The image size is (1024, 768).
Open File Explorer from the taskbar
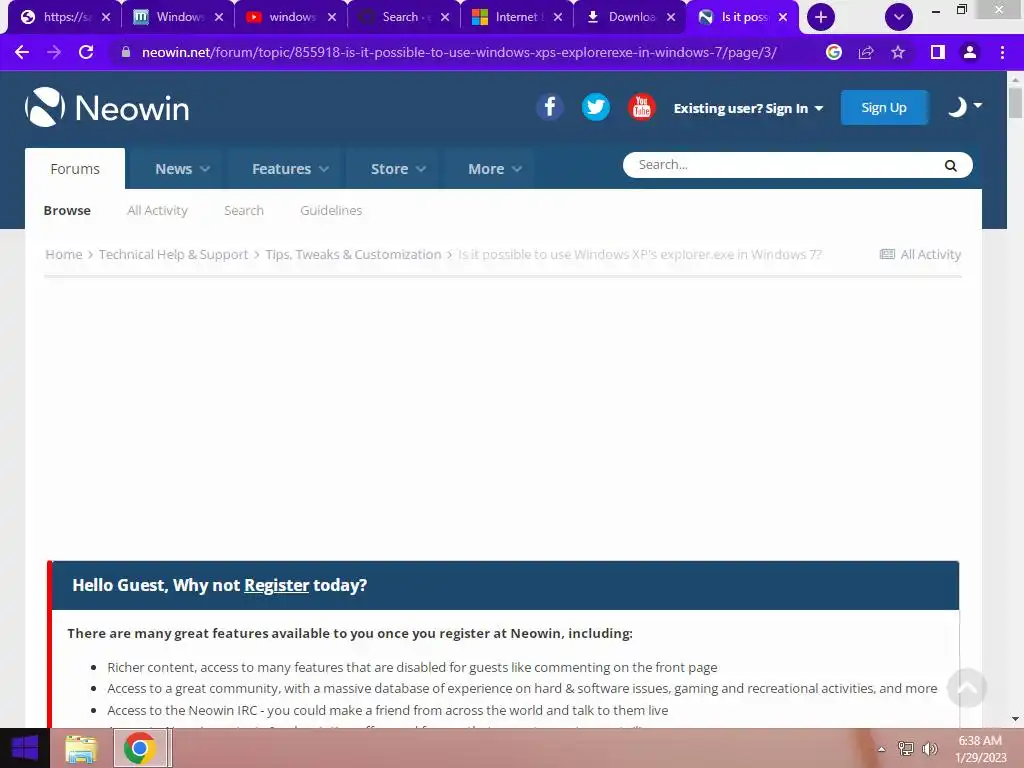click(x=81, y=748)
